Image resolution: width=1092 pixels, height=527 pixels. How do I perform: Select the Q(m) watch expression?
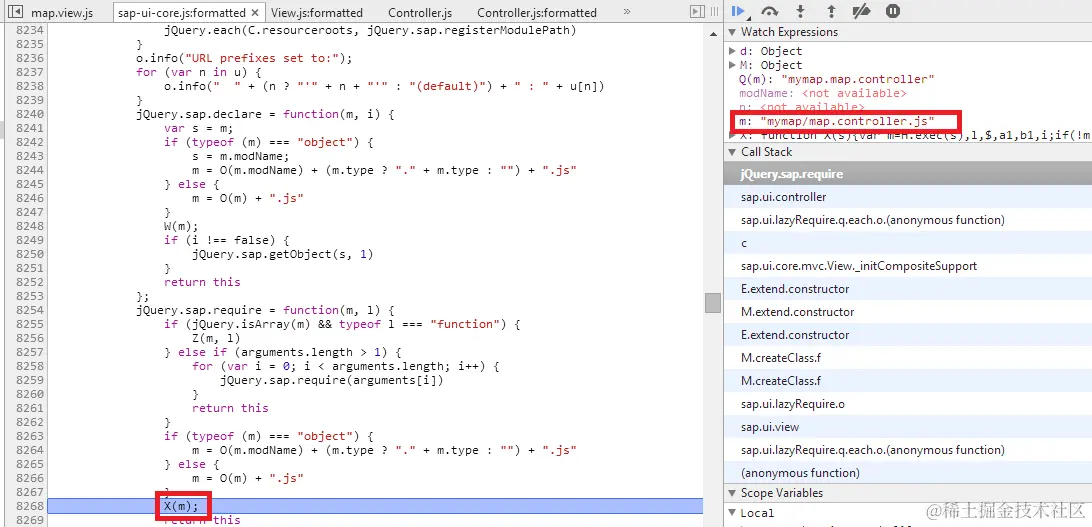[836, 79]
